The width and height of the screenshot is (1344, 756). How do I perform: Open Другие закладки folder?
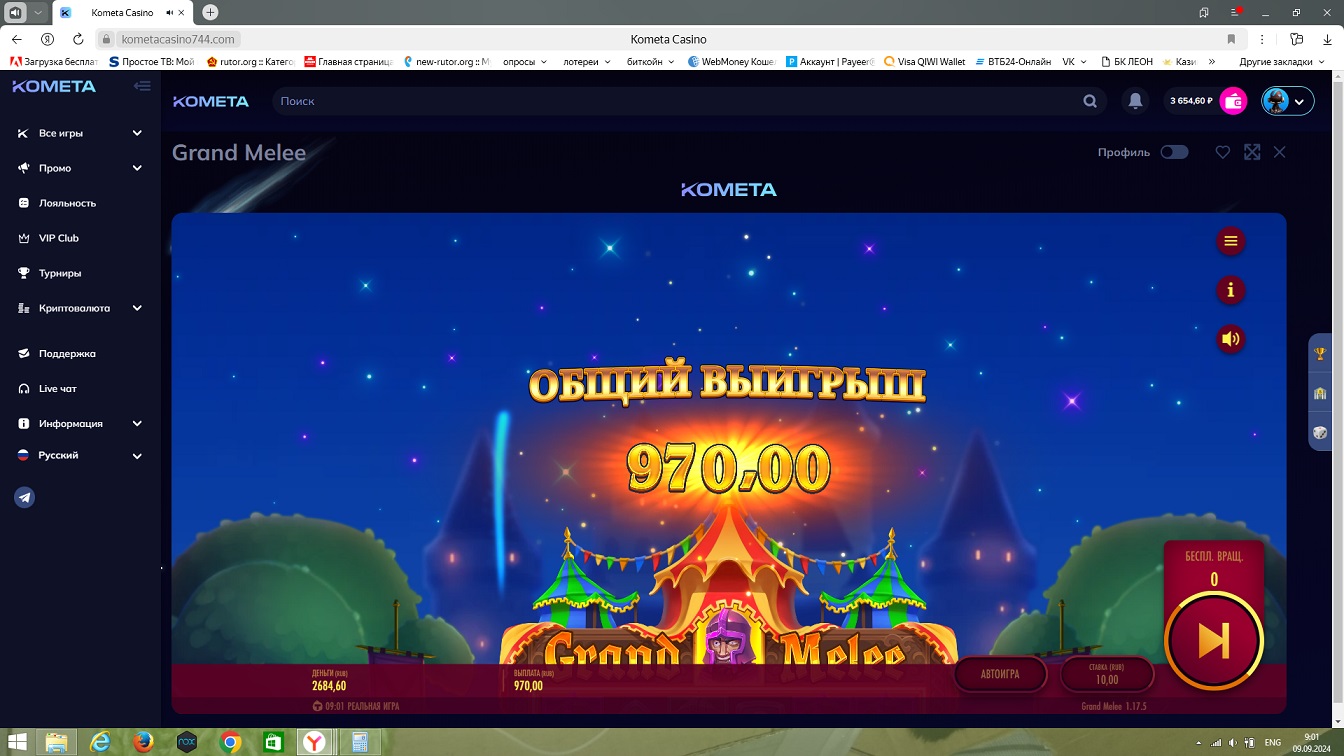point(1283,61)
